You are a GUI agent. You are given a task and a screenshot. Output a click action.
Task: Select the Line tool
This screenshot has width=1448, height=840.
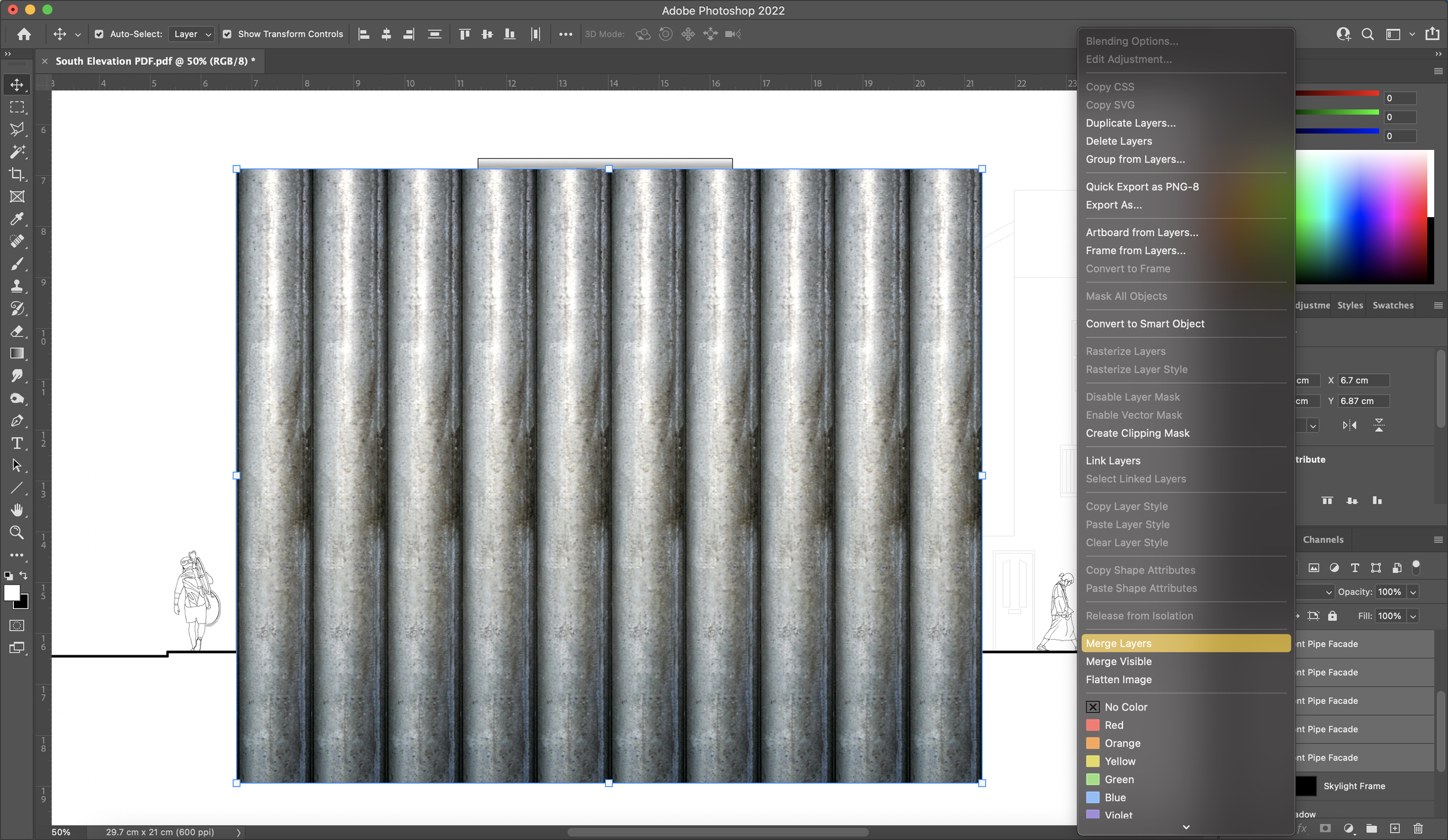(17, 488)
